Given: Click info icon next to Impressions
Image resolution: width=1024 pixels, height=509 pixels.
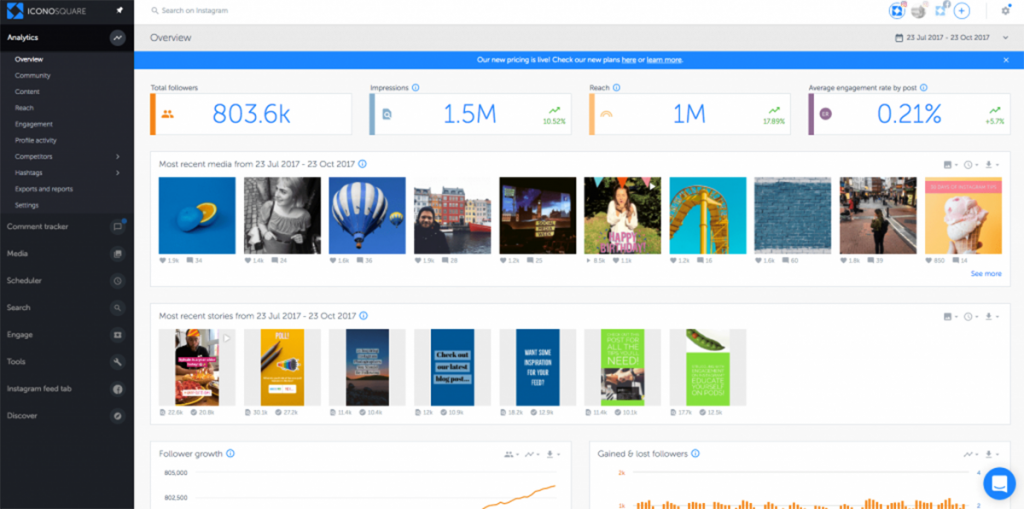Looking at the screenshot, I should pyautogui.click(x=416, y=88).
